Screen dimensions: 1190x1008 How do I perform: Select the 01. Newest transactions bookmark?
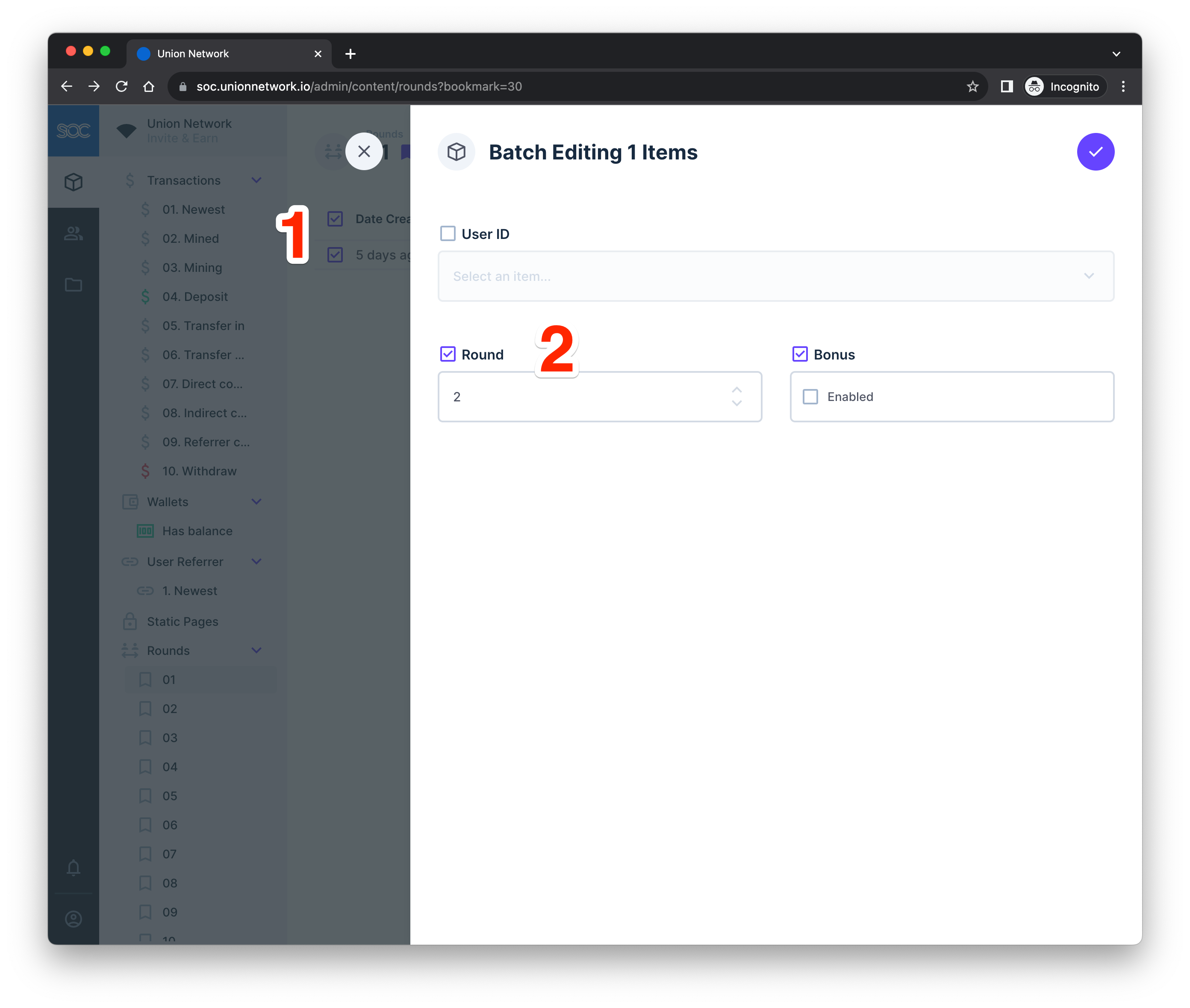tap(194, 209)
